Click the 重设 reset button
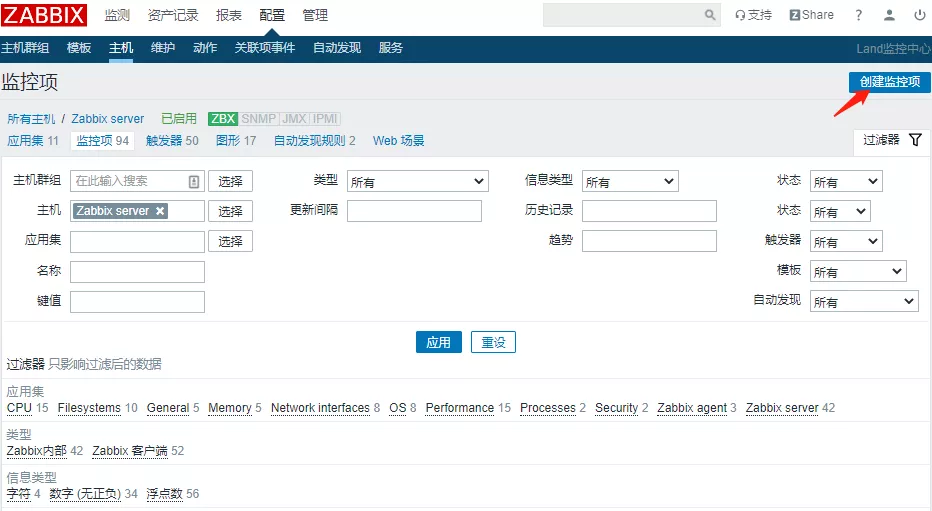The height and width of the screenshot is (511, 932). click(x=493, y=342)
